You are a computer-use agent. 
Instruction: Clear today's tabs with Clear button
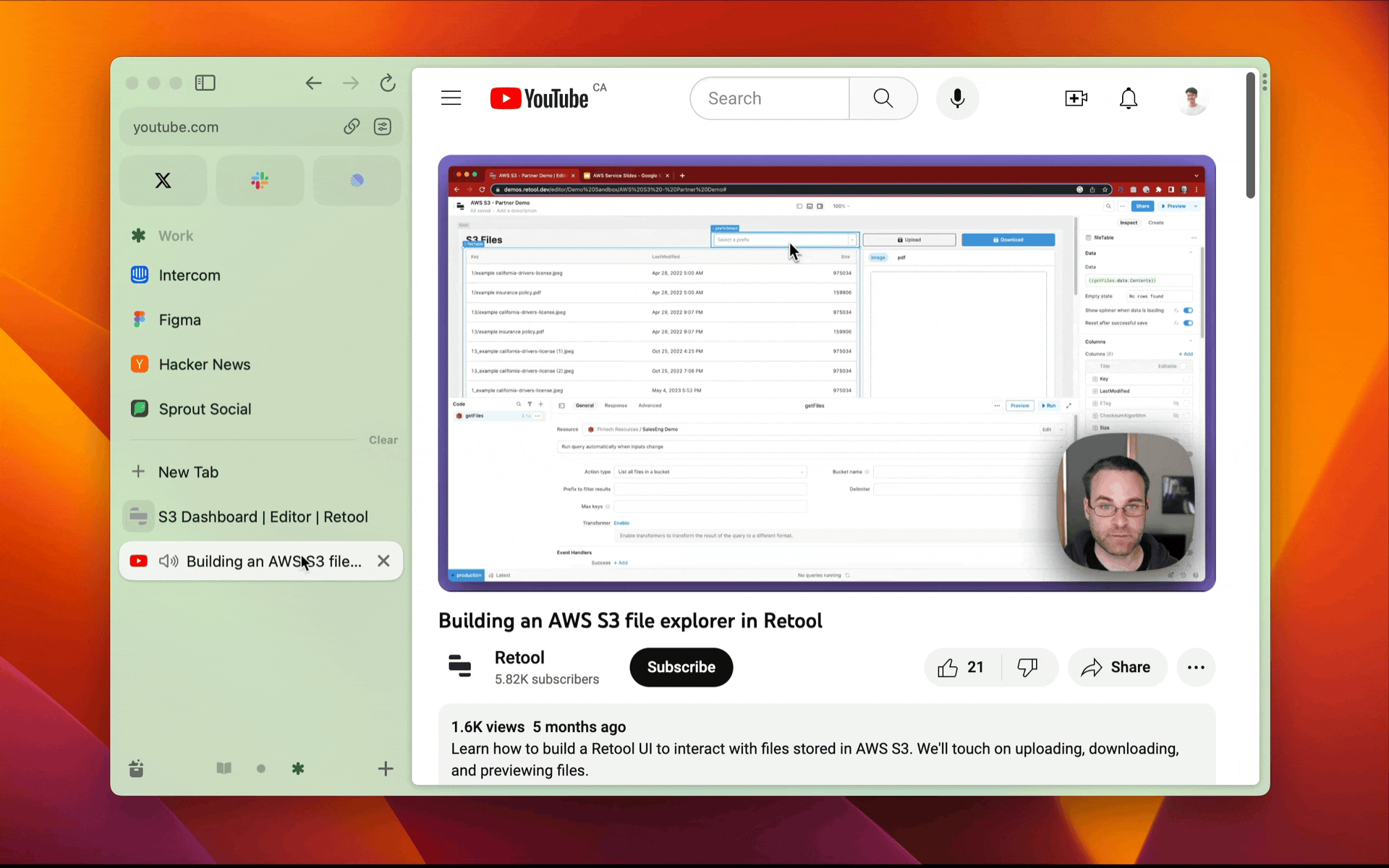(383, 440)
